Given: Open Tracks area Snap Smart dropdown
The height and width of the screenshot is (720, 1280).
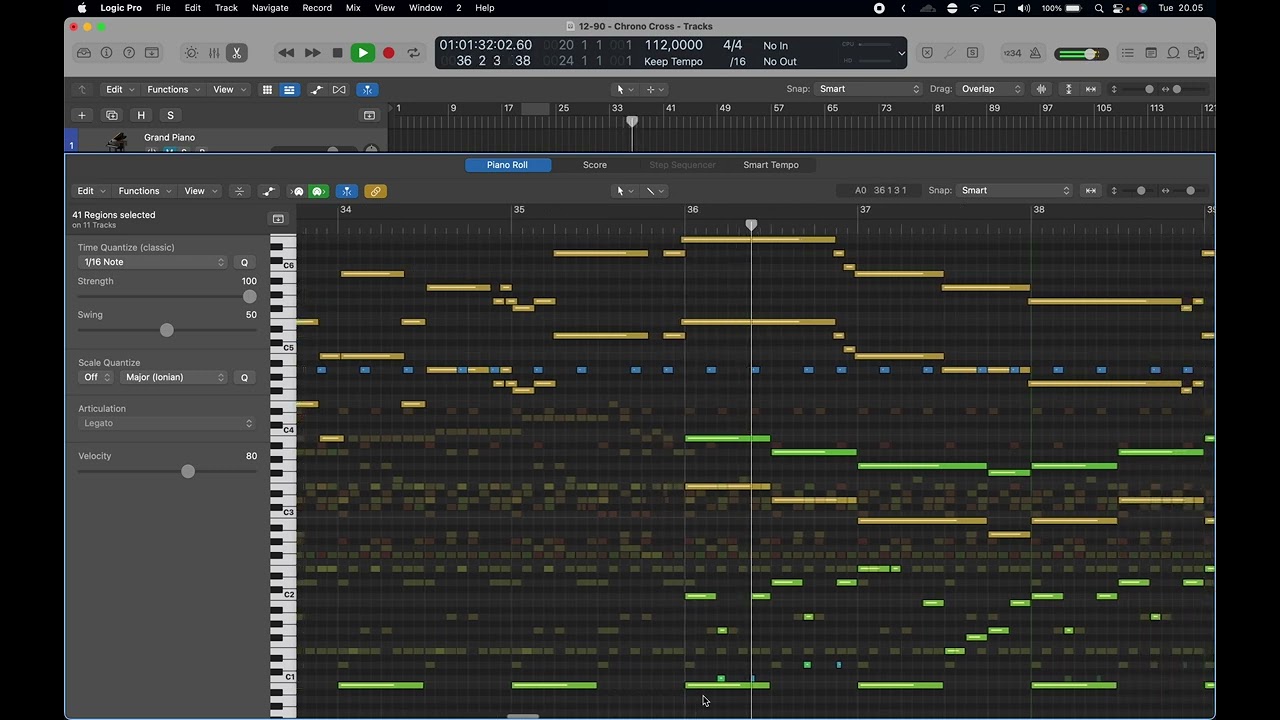Looking at the screenshot, I should click(868, 89).
